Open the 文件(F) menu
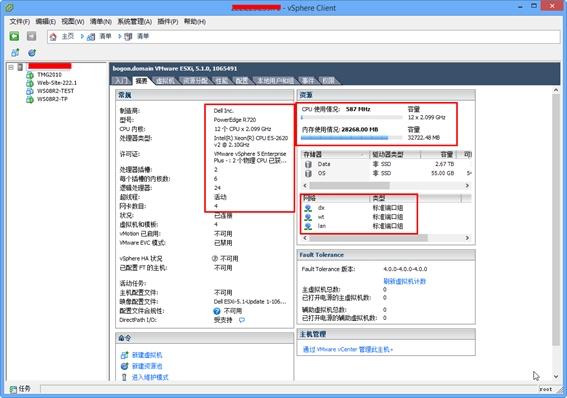 point(20,22)
